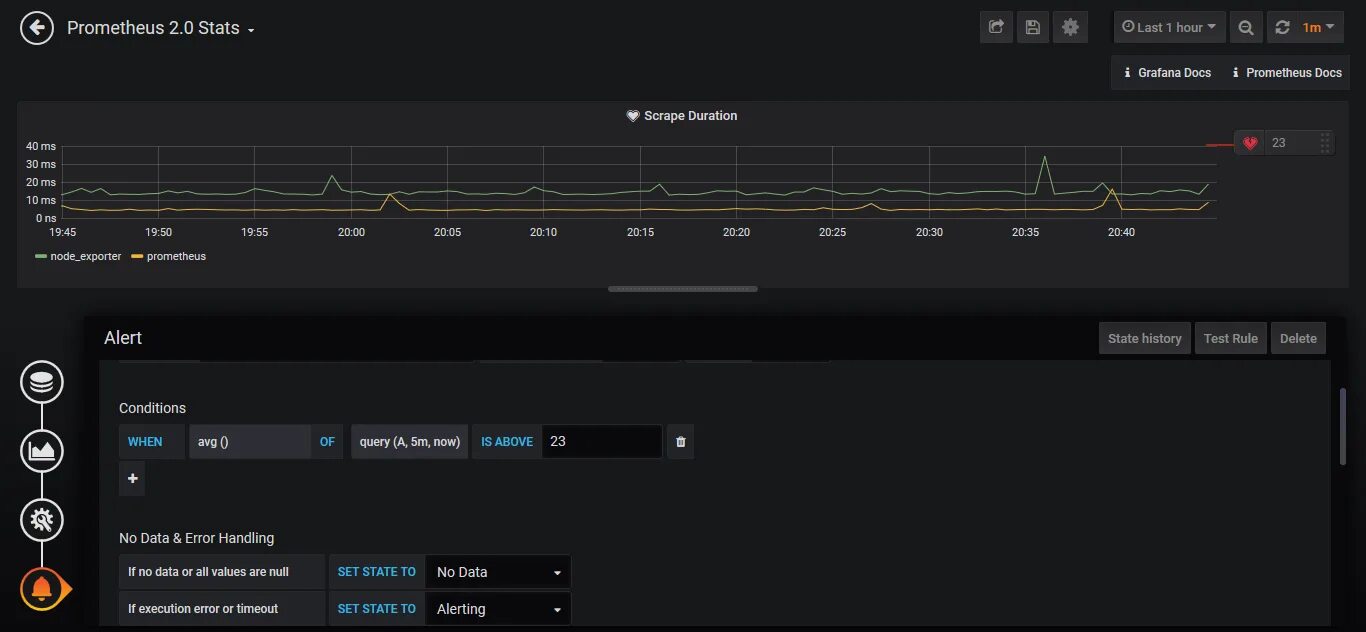This screenshot has width=1366, height=632.
Task: Open dashboard settings gear icon
Action: click(1070, 28)
